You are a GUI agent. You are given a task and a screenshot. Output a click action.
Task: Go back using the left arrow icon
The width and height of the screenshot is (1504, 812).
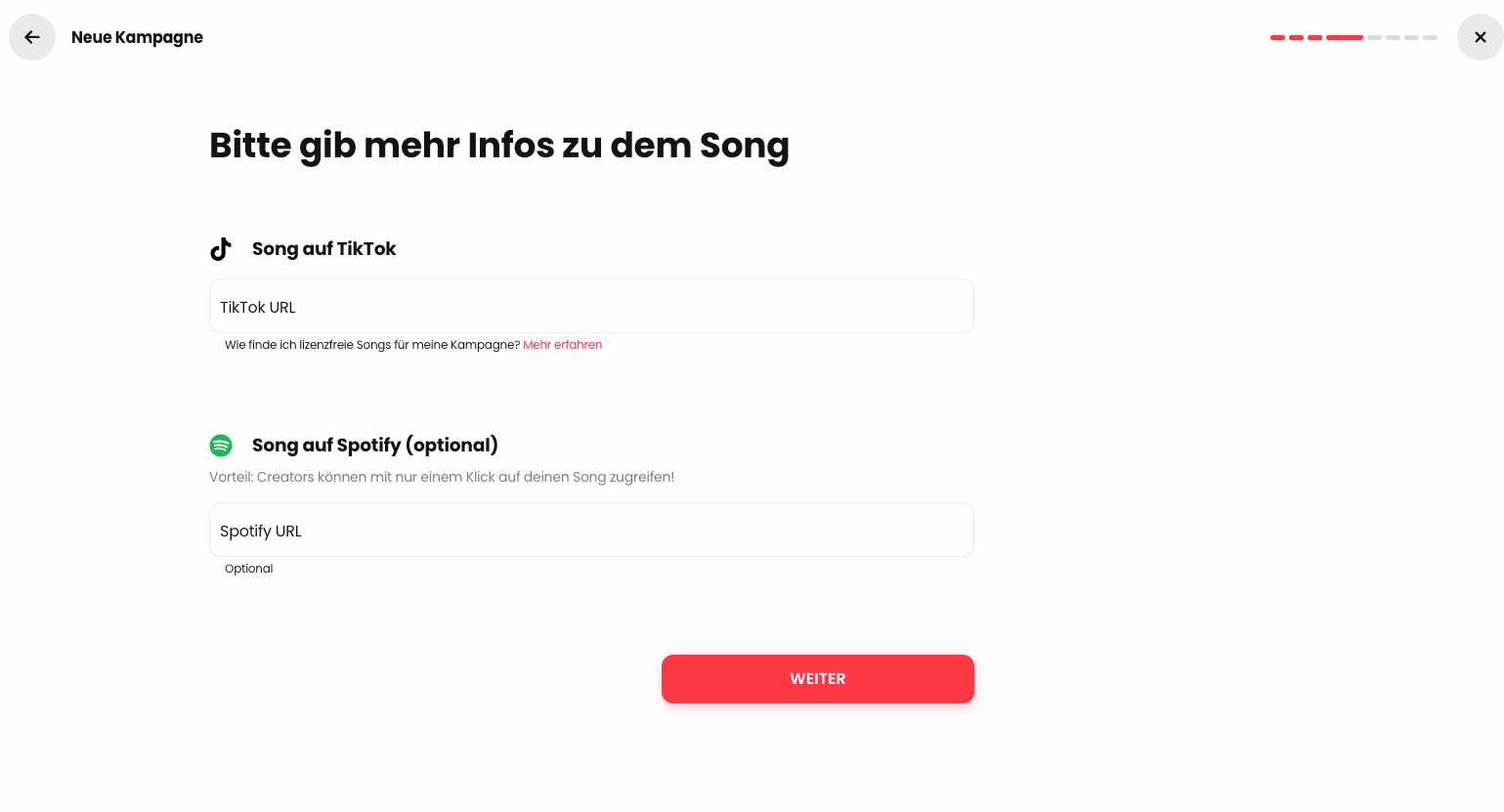[32, 37]
